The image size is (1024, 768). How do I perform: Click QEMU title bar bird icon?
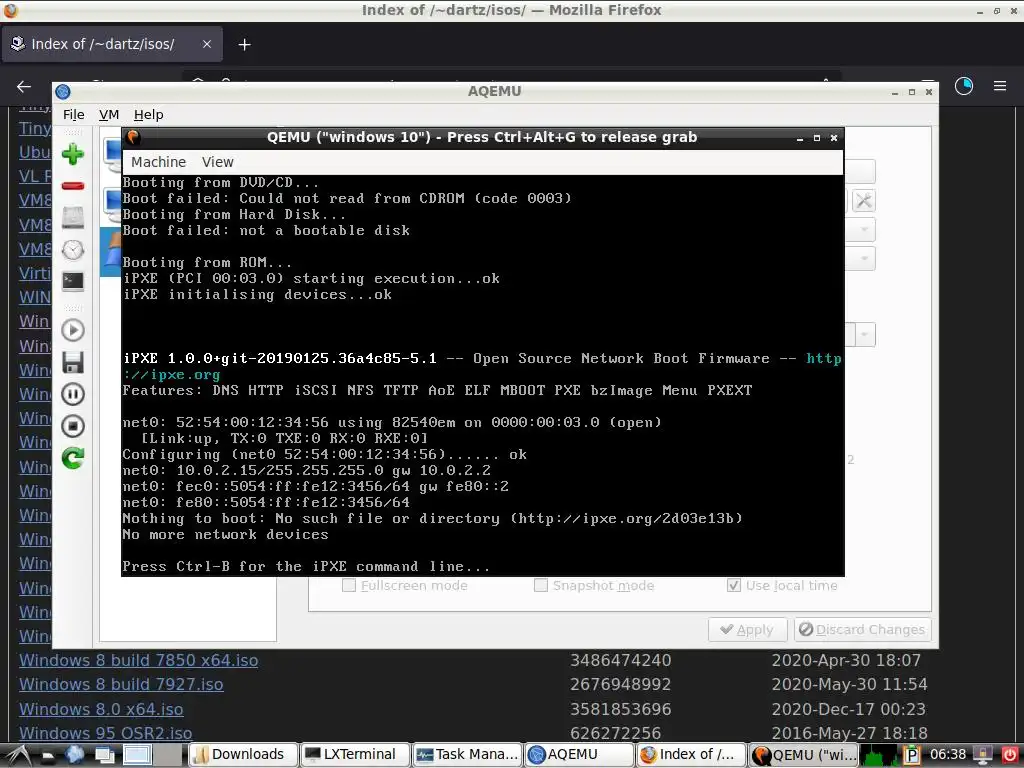(x=133, y=137)
